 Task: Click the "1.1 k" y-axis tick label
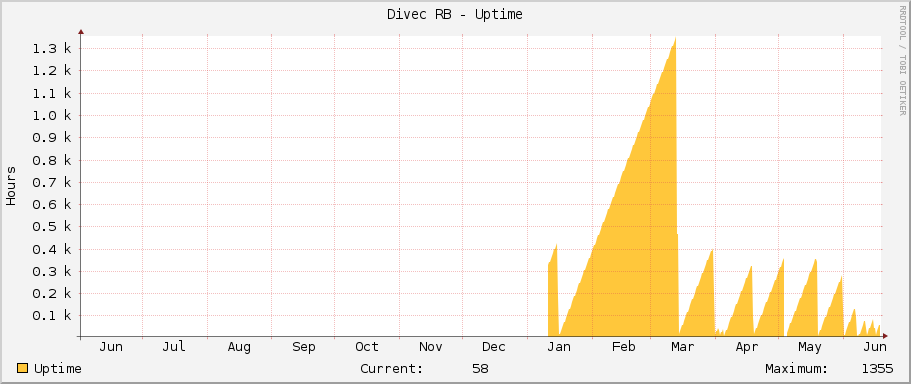(52, 93)
